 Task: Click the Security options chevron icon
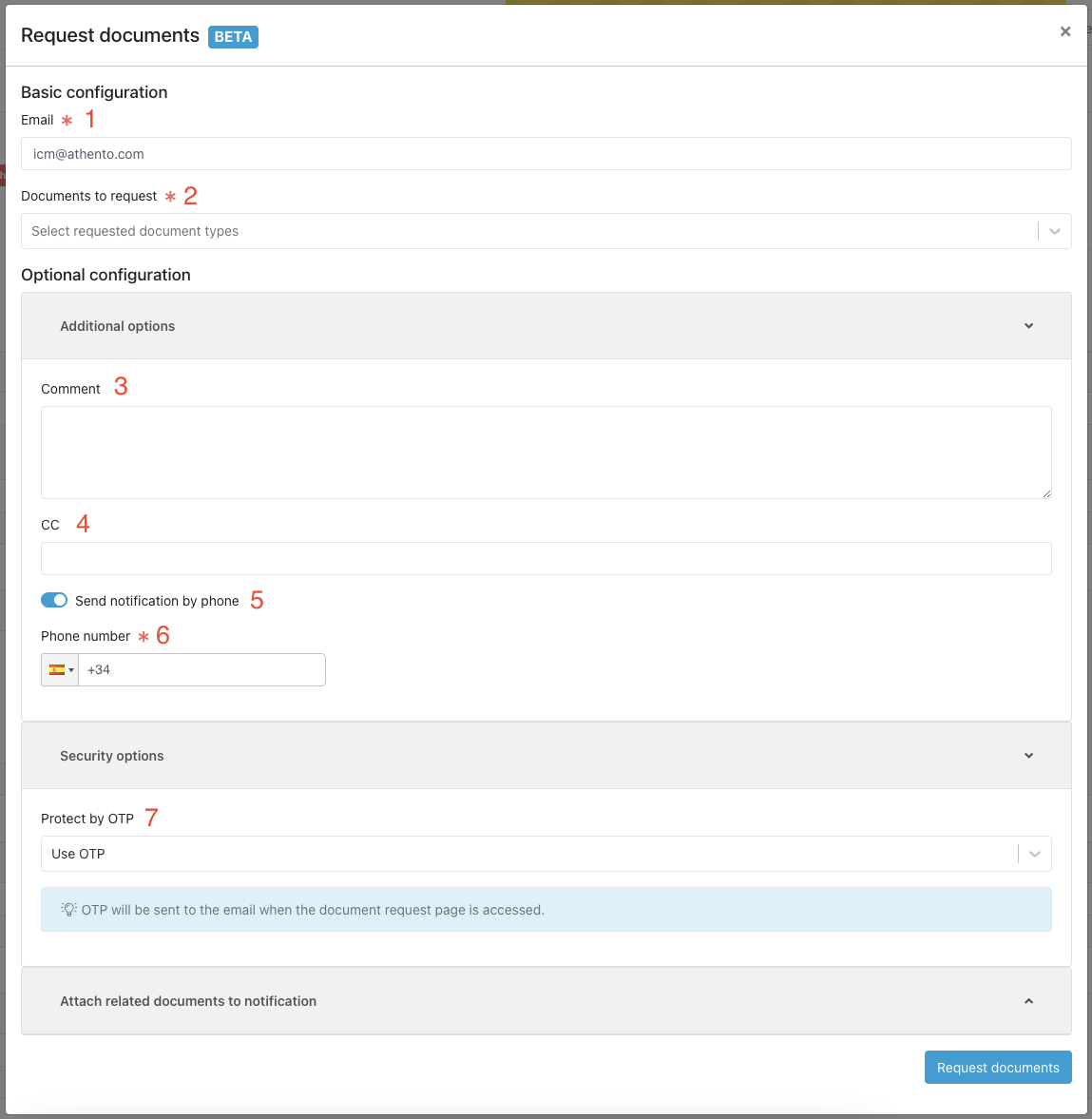tap(1028, 756)
